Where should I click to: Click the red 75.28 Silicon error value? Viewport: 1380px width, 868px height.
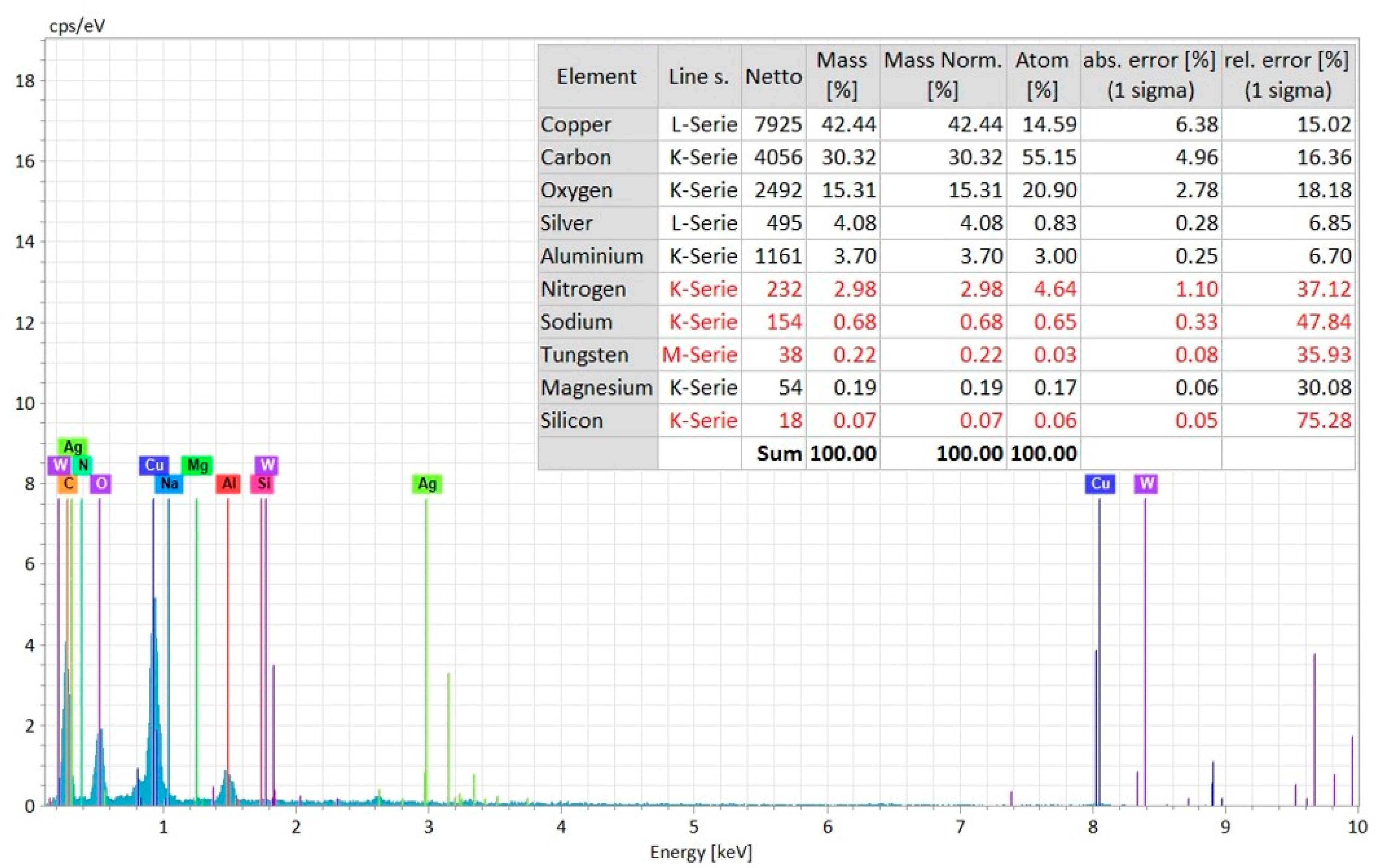[1323, 421]
